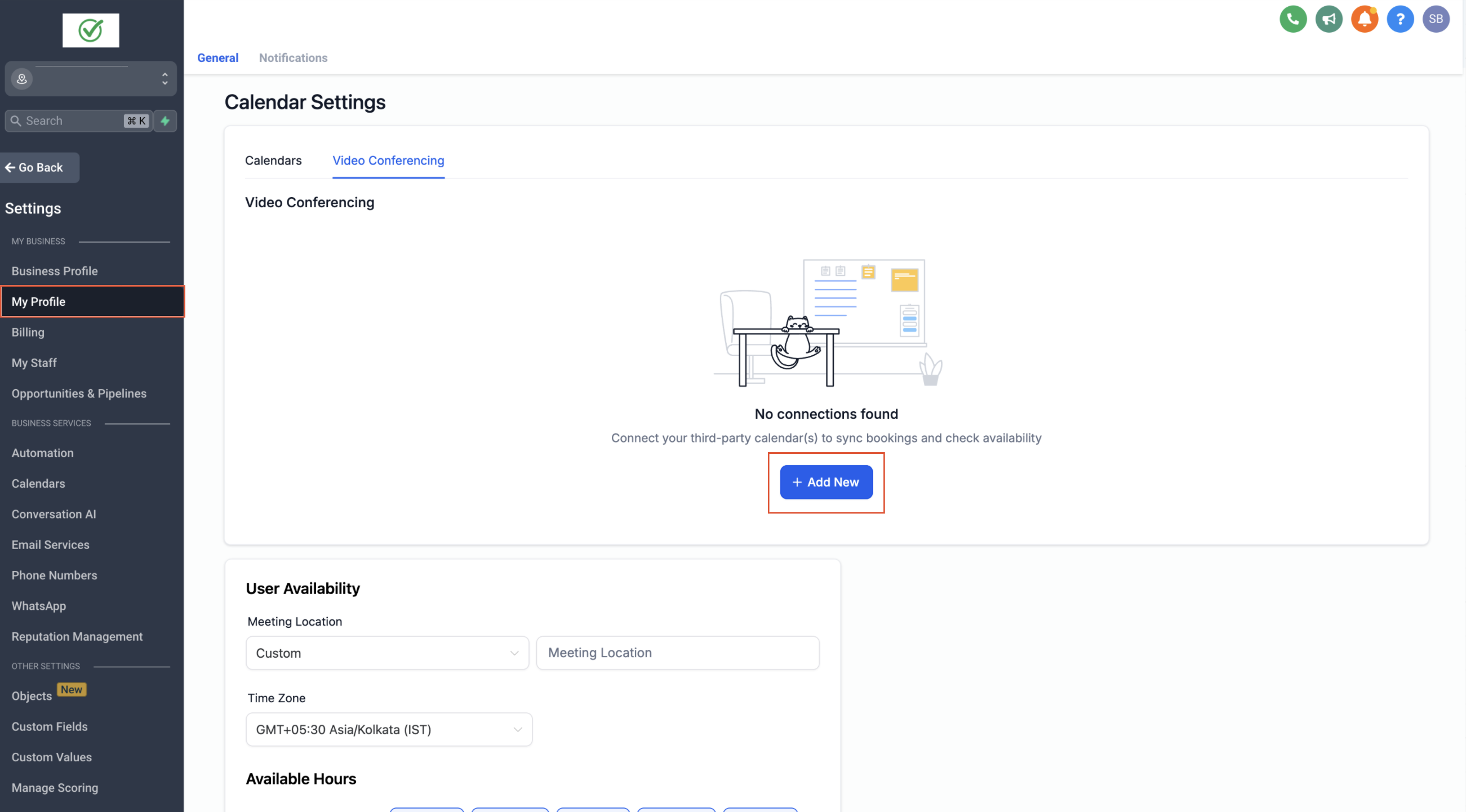Open Business Profile in settings sidebar
Image resolution: width=1466 pixels, height=812 pixels.
(x=55, y=271)
